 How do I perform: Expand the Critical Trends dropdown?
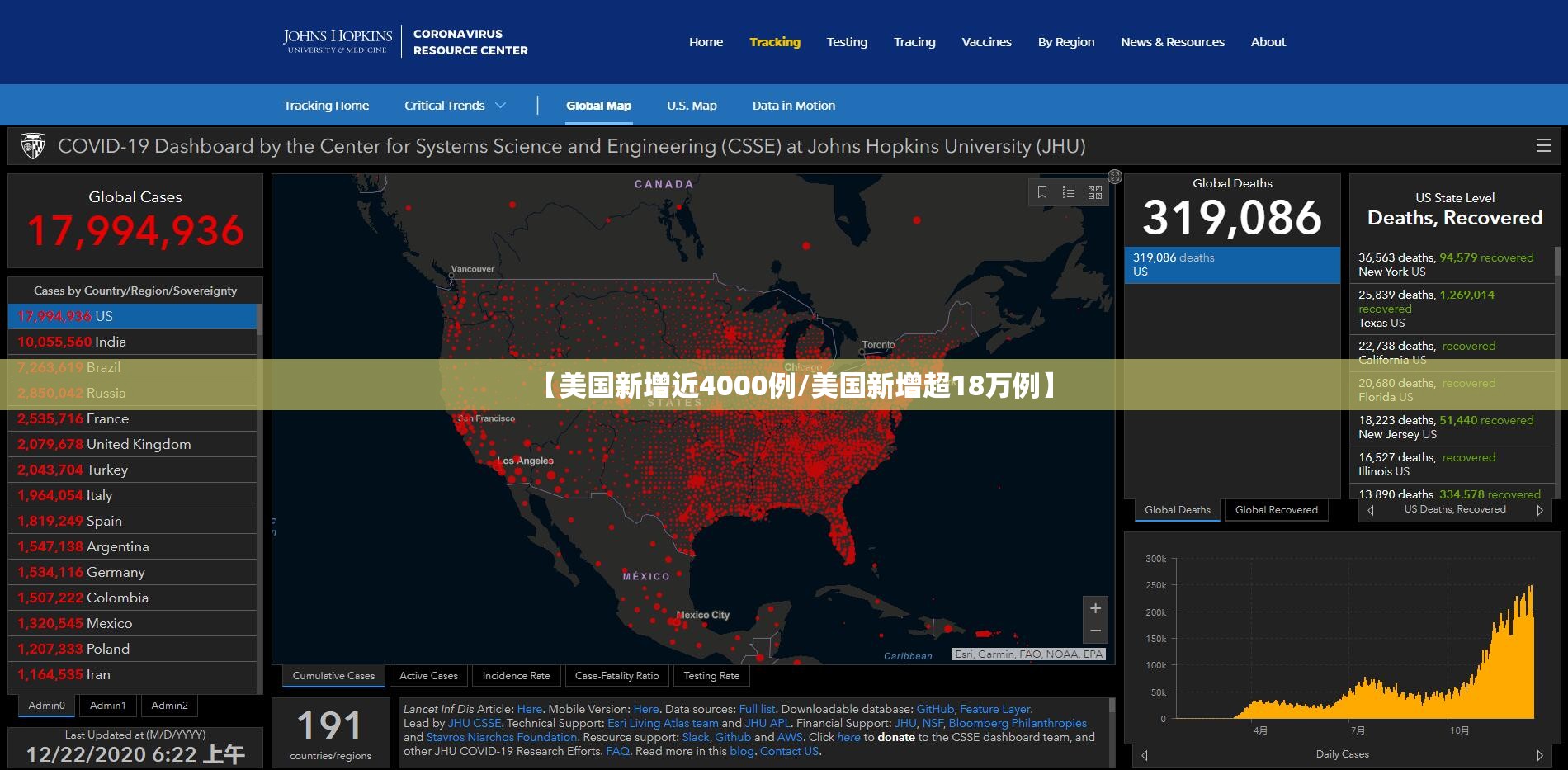pyautogui.click(x=455, y=106)
